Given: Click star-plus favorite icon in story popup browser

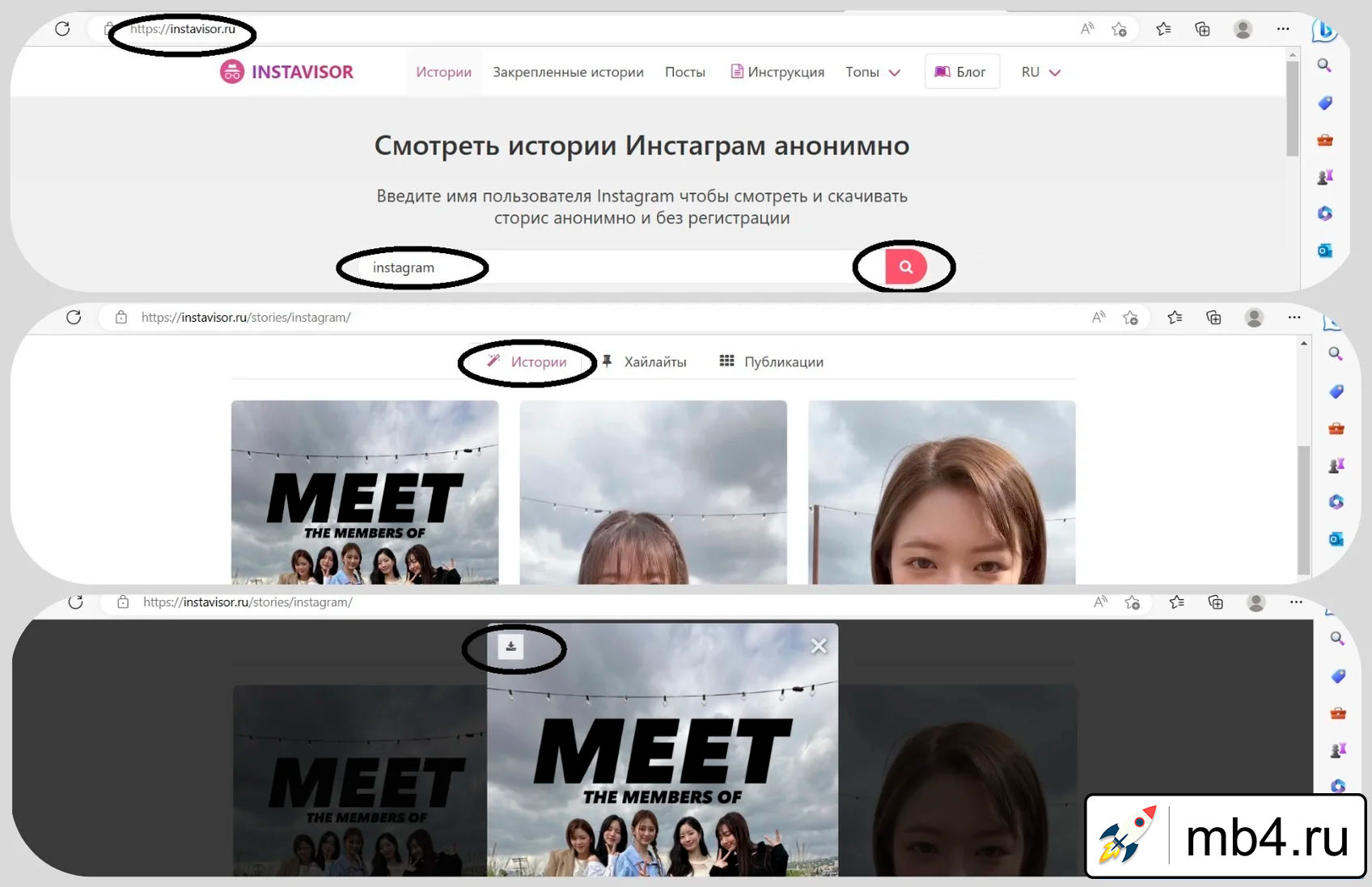Looking at the screenshot, I should [x=1133, y=602].
